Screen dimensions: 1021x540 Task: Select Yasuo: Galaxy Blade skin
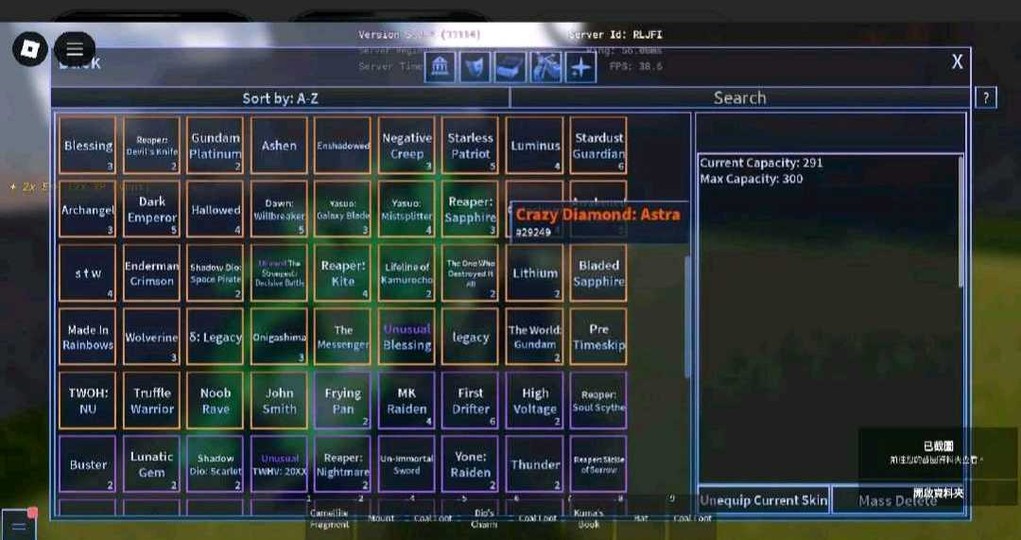pos(343,209)
